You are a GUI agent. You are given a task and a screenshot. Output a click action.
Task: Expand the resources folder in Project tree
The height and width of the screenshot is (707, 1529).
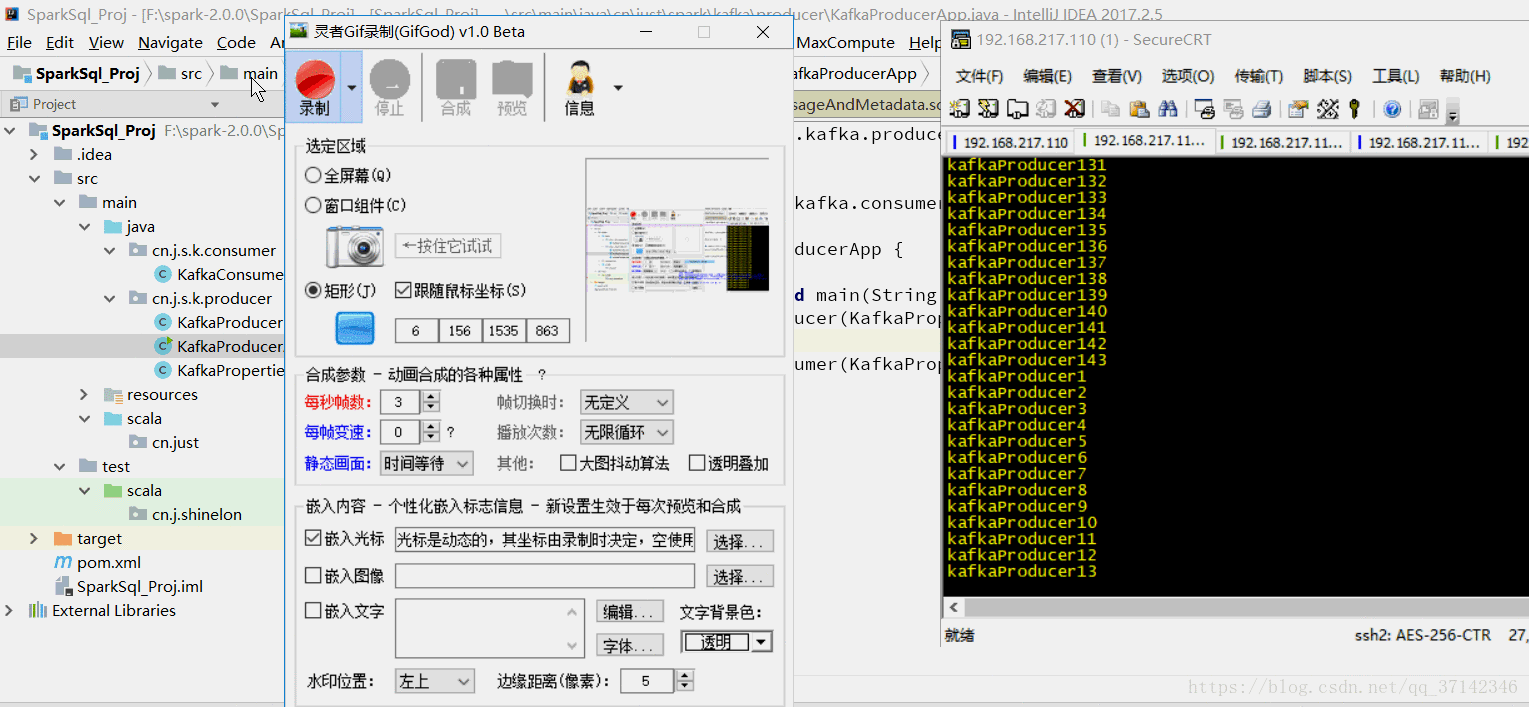click(85, 394)
